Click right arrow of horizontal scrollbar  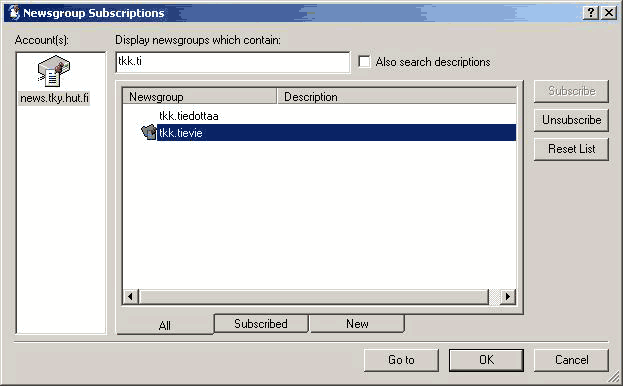(x=508, y=297)
